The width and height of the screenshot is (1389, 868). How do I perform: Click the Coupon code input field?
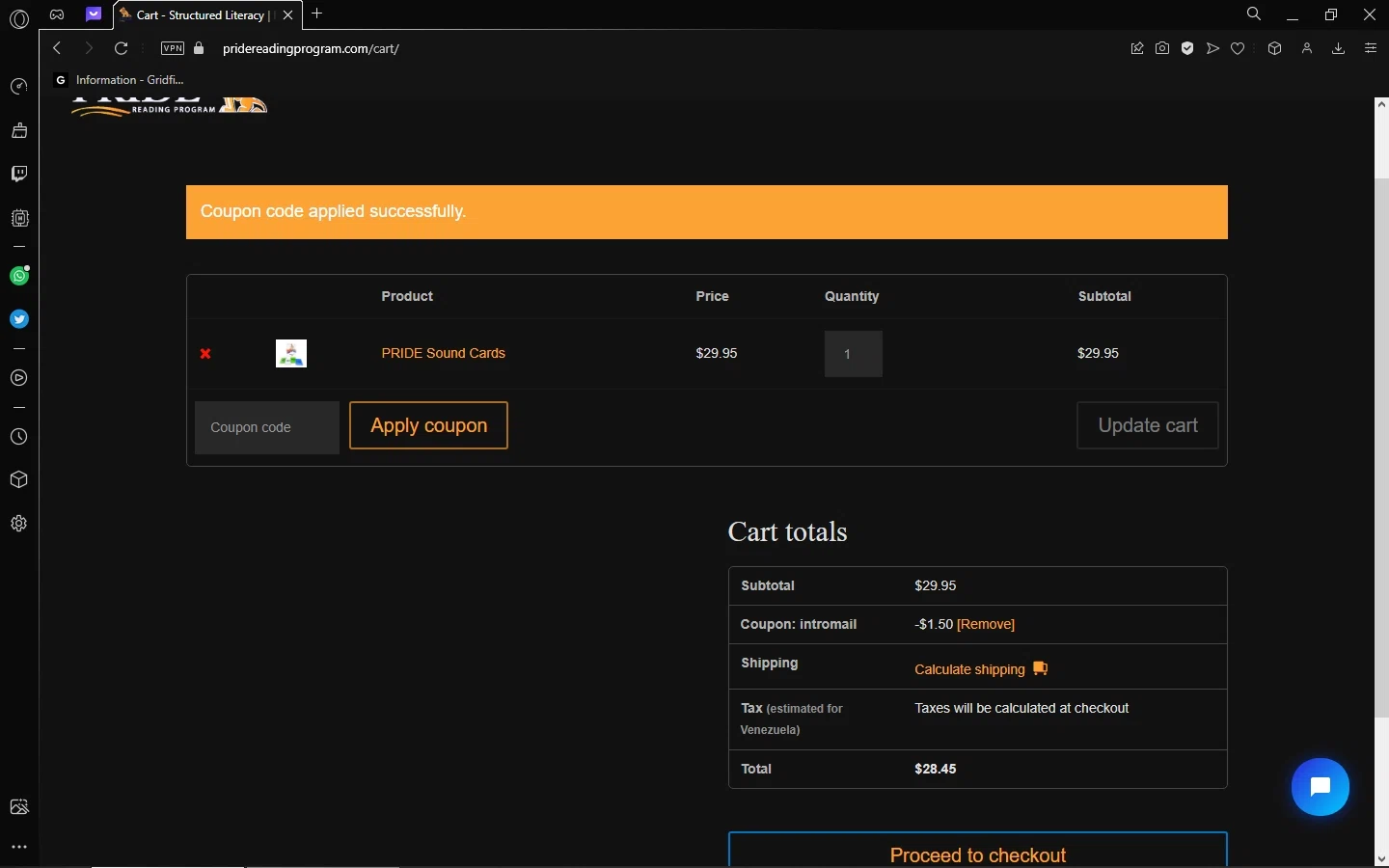tap(267, 427)
